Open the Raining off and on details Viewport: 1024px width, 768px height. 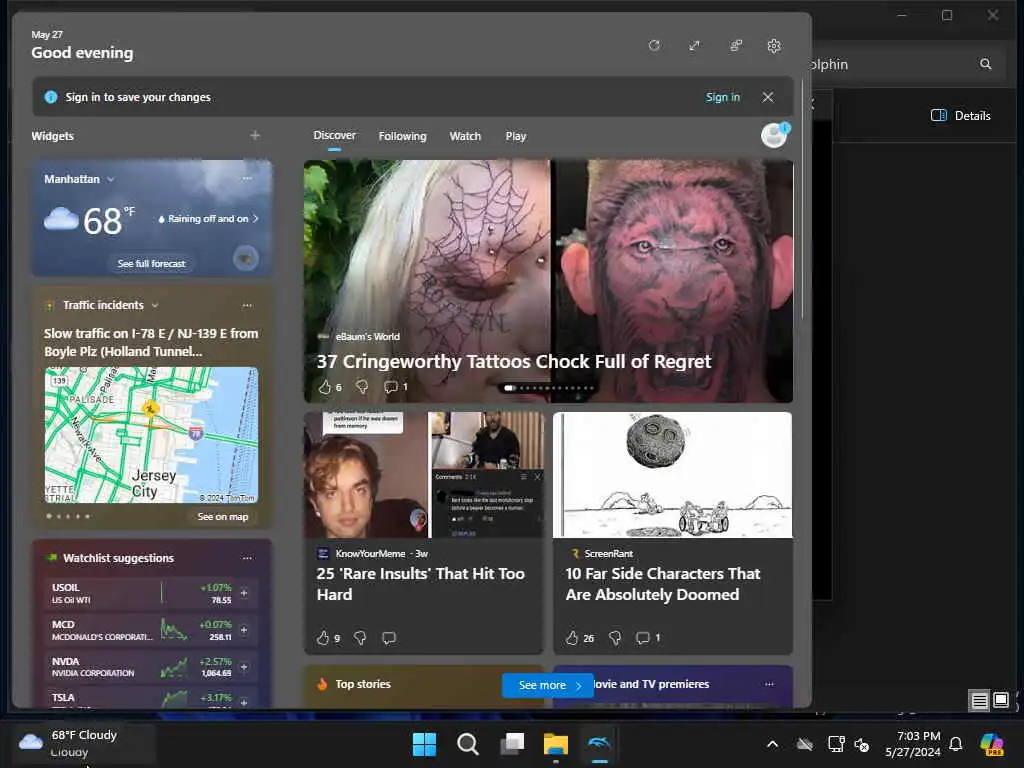pyautogui.click(x=208, y=219)
